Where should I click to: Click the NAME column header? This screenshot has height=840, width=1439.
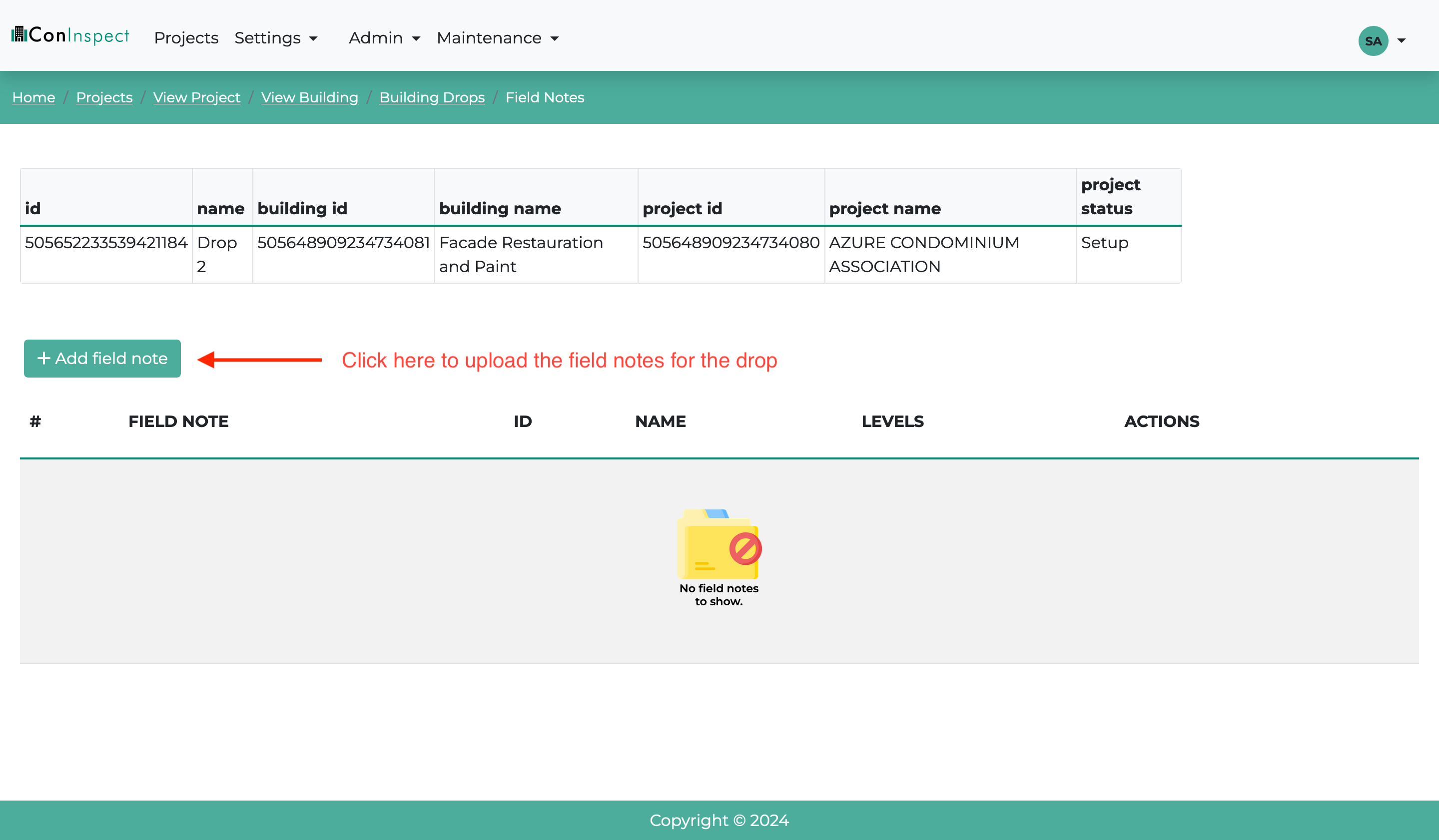[660, 421]
